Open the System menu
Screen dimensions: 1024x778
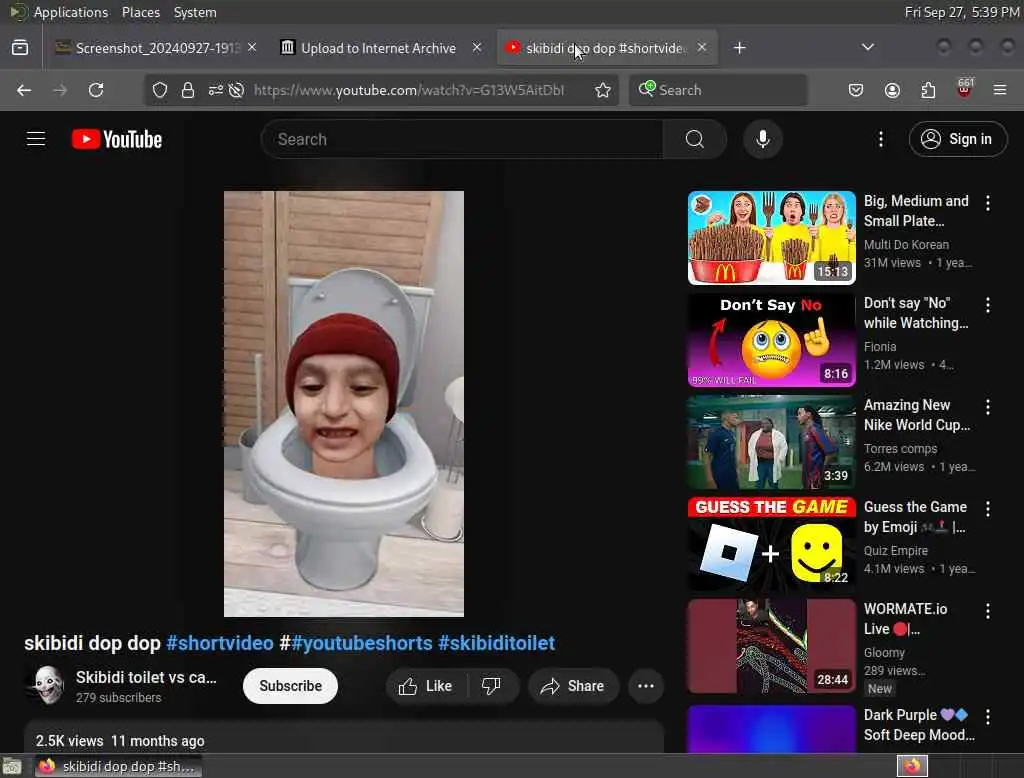(195, 12)
